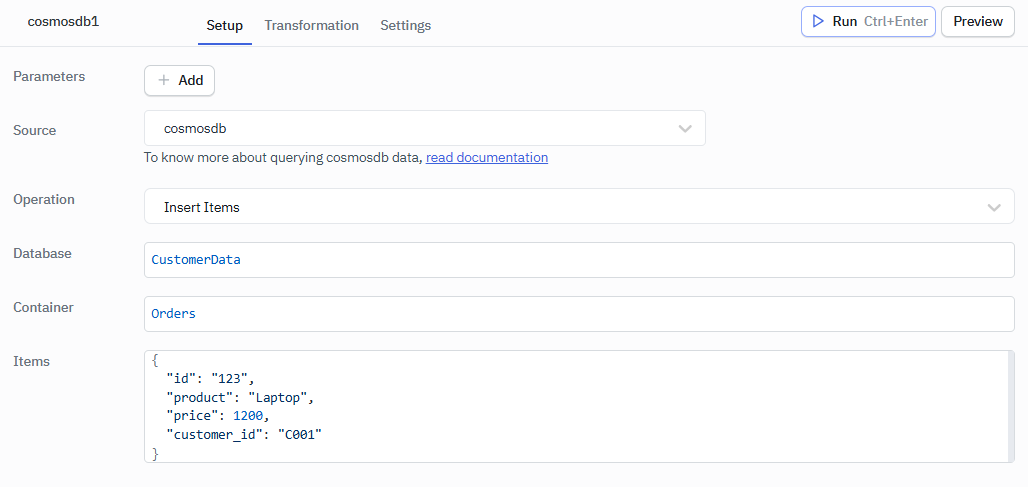Place cursor on the "price": 1200 line
The image size is (1028, 487).
coord(218,416)
